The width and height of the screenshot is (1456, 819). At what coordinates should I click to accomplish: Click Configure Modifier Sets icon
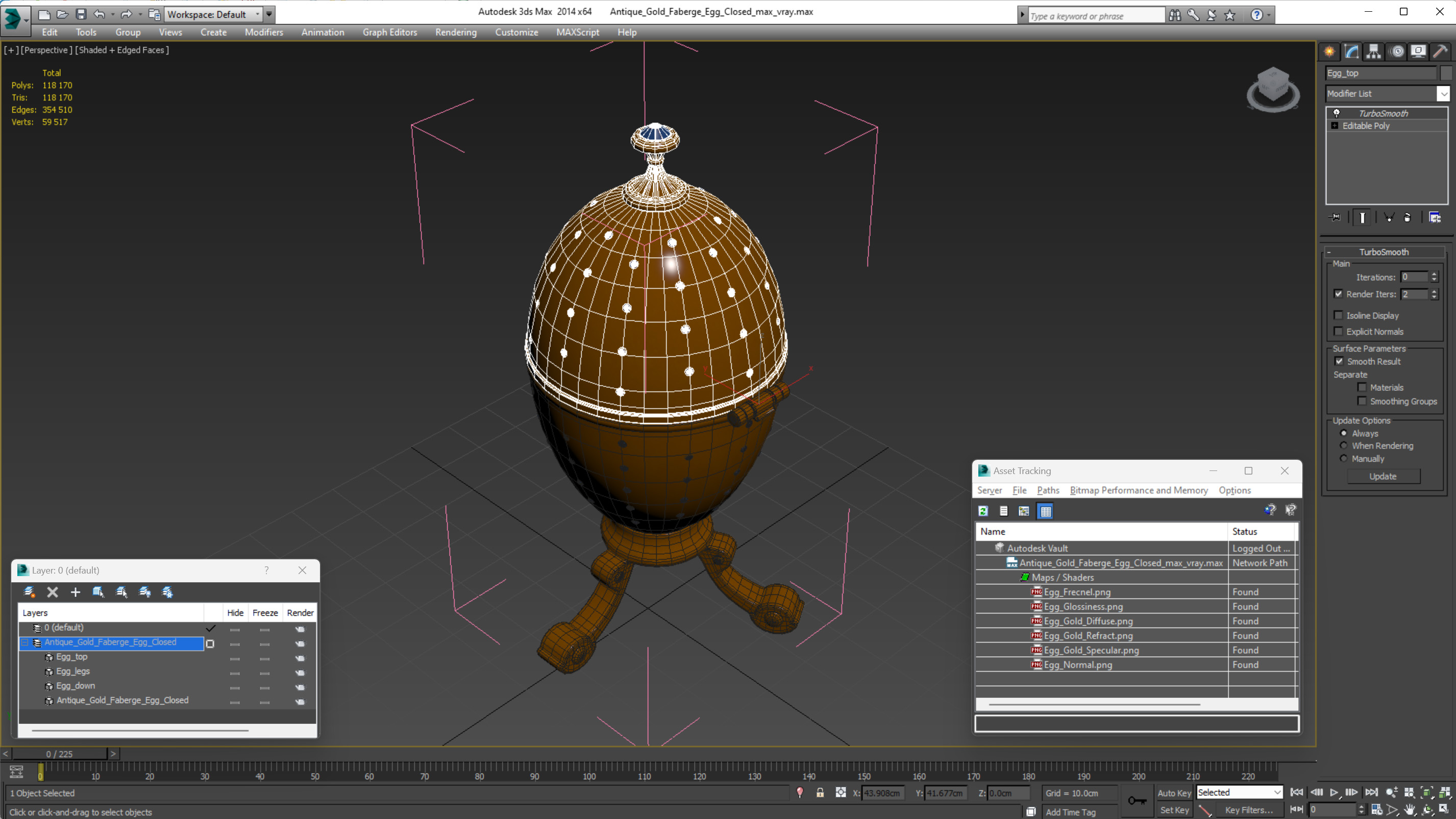coord(1435,217)
